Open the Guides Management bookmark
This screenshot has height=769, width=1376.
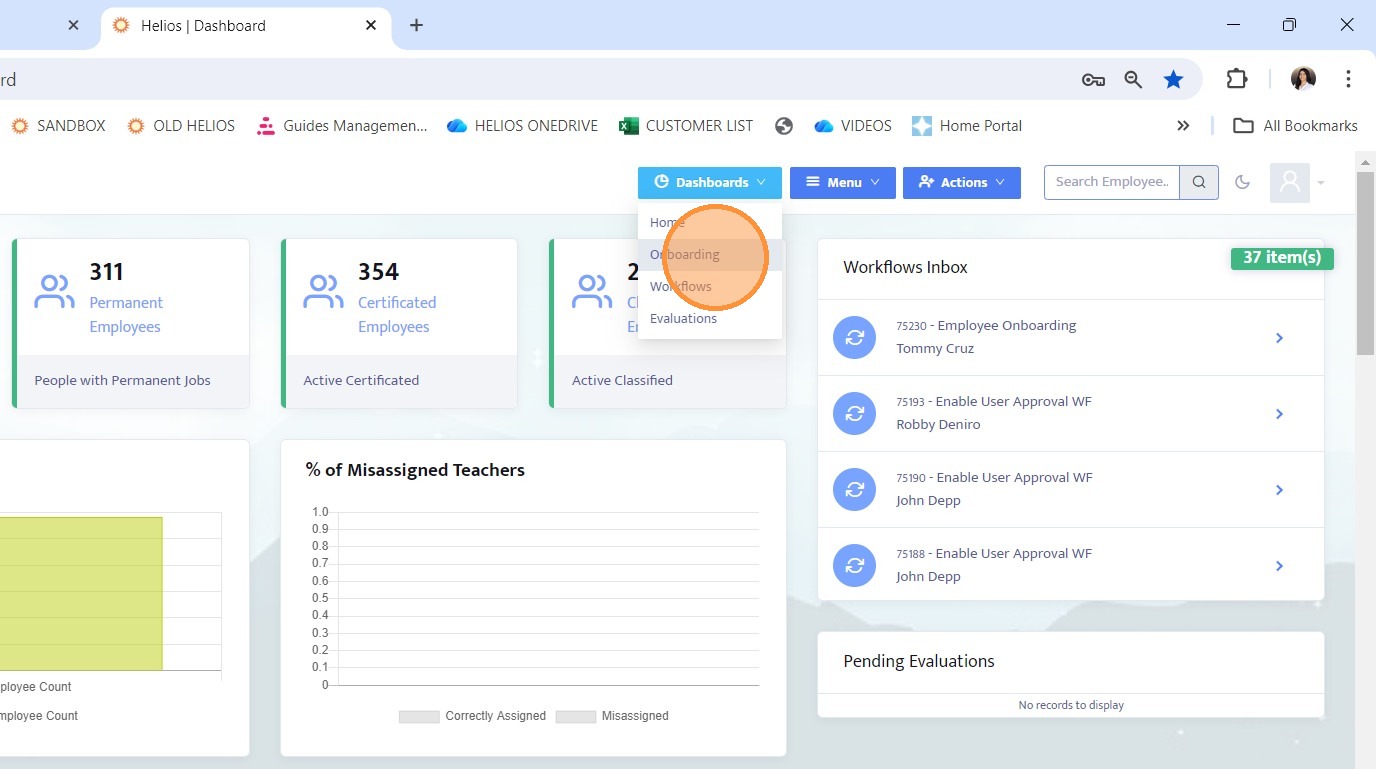tap(342, 126)
